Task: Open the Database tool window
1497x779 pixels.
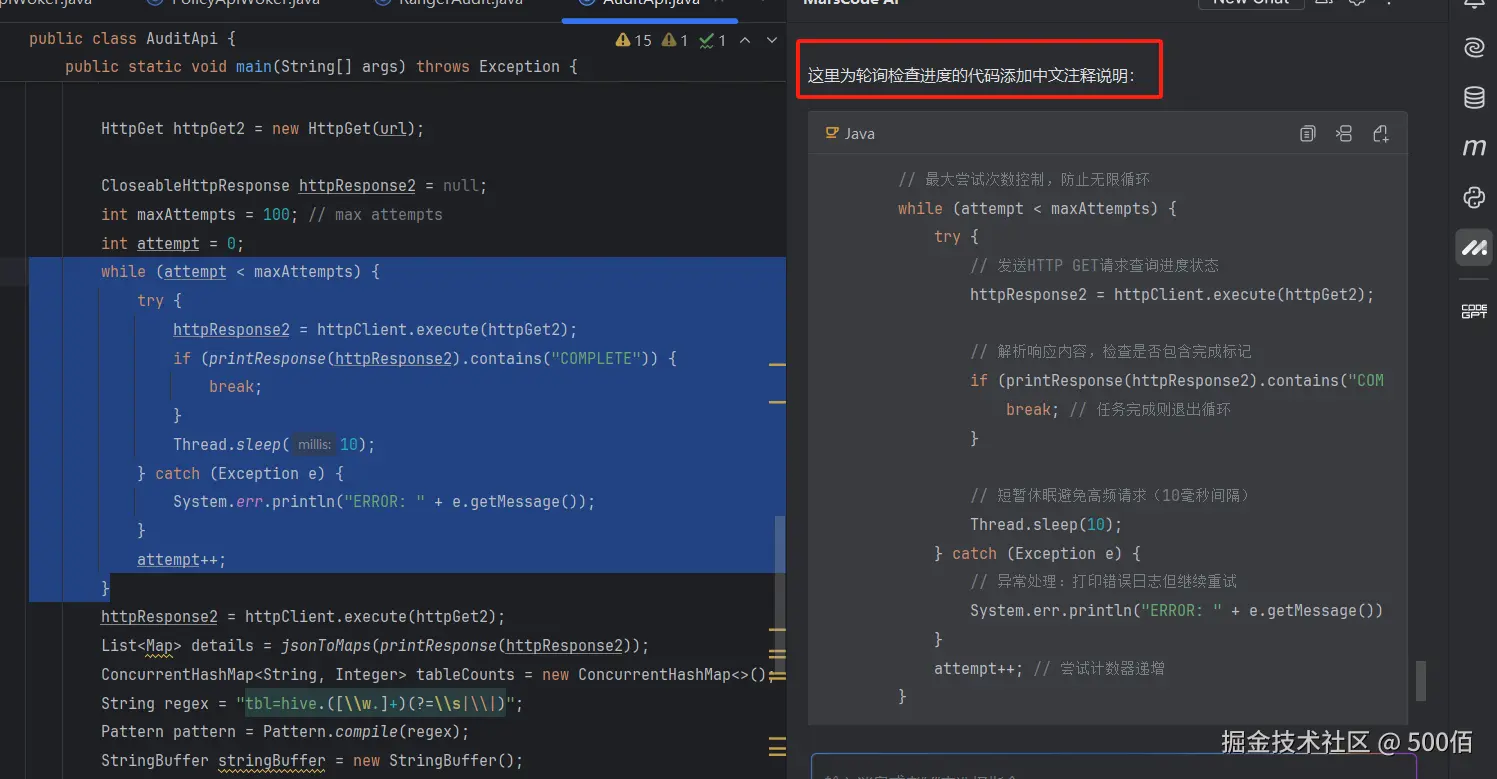Action: pos(1474,97)
